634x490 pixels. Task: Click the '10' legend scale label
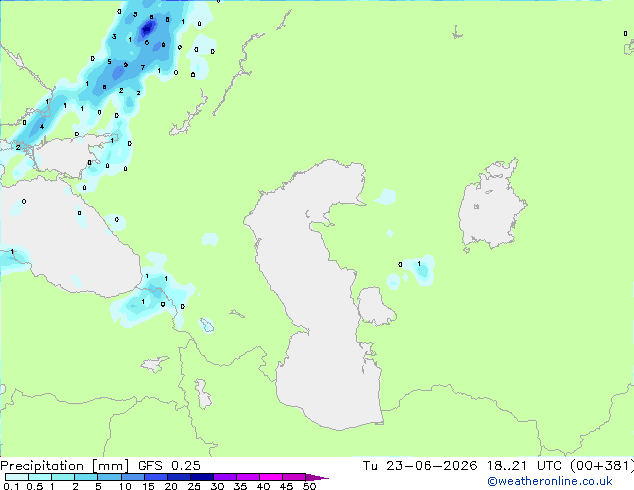point(125,486)
